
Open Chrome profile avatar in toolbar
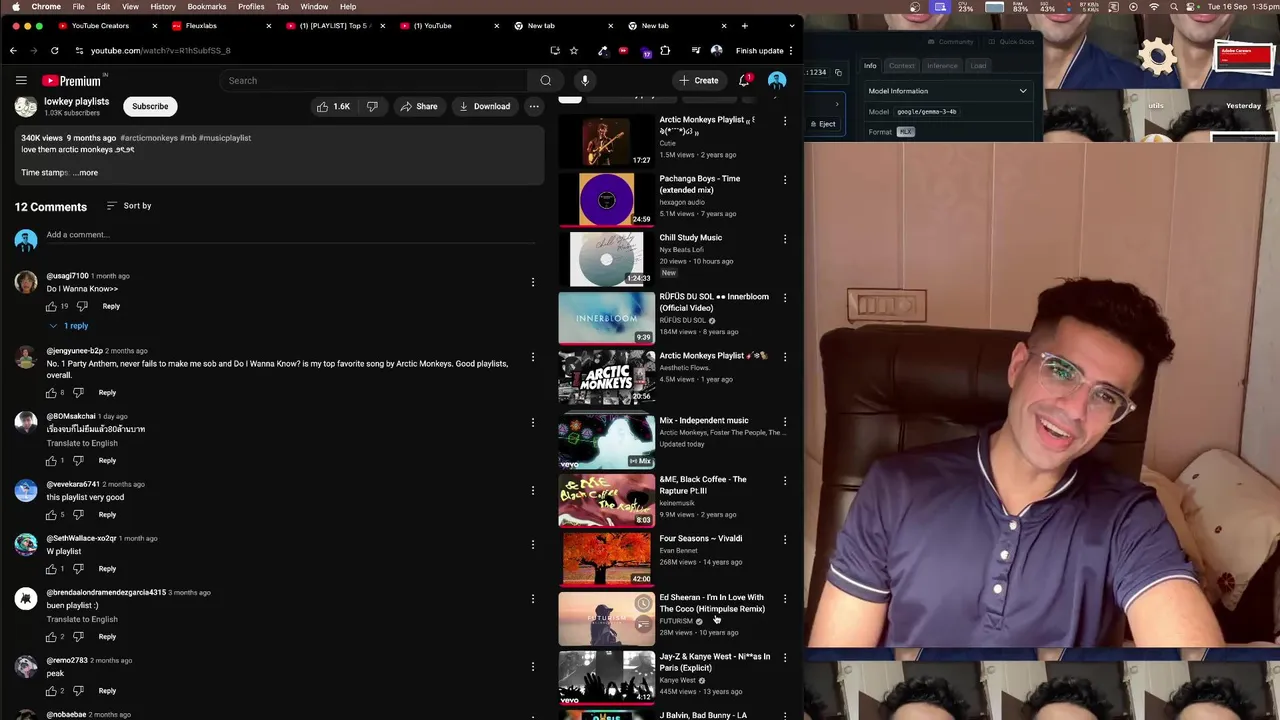[x=716, y=50]
